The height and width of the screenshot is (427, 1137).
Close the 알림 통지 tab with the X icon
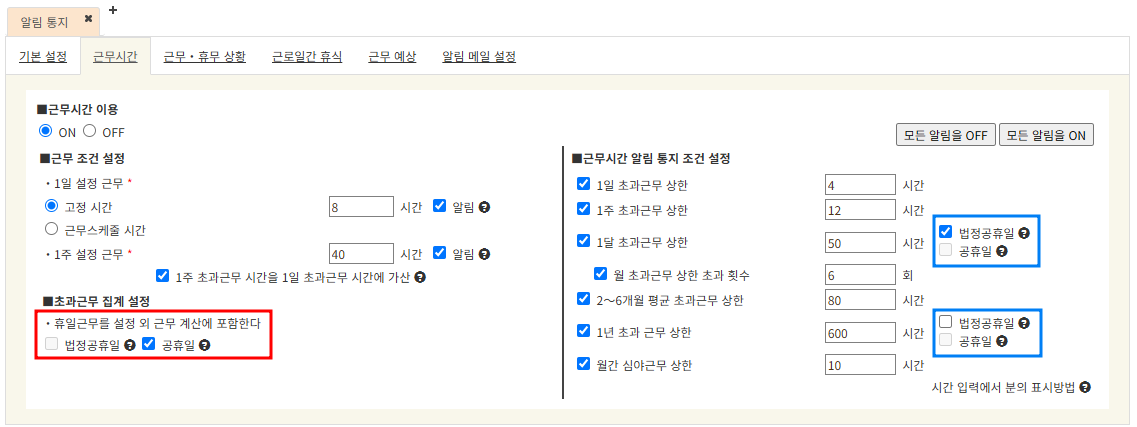point(88,20)
